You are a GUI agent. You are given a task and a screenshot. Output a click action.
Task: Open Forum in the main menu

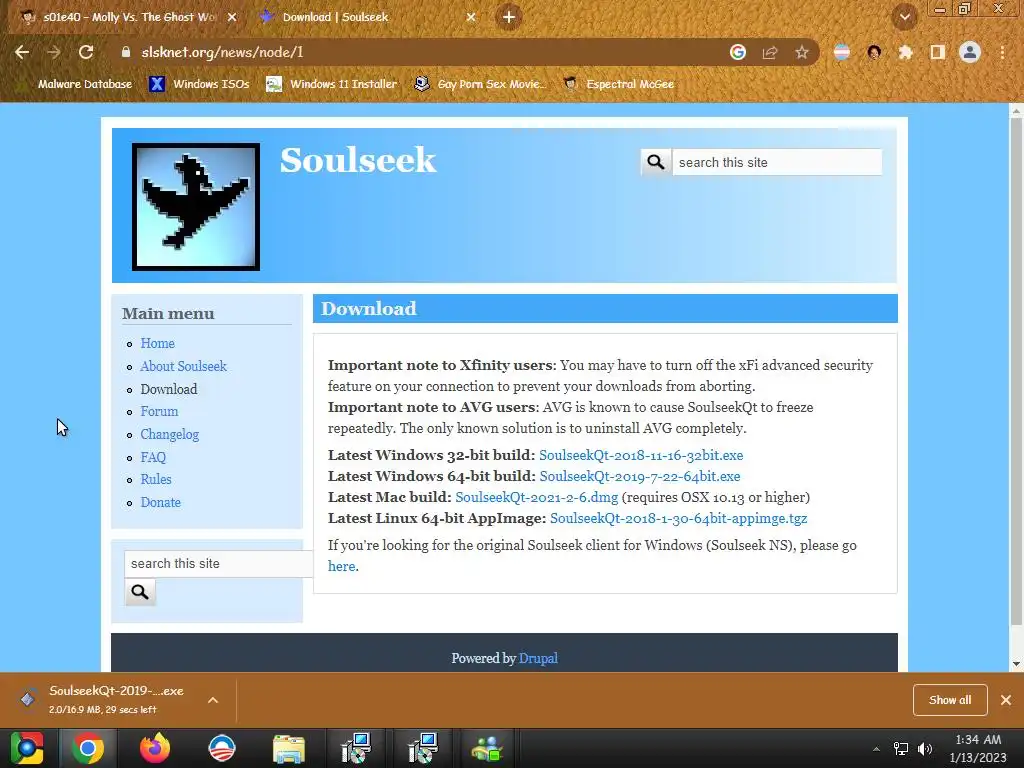pyautogui.click(x=159, y=411)
